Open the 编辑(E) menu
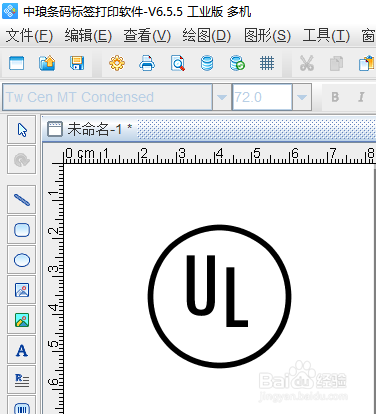The image size is (376, 414). click(88, 36)
